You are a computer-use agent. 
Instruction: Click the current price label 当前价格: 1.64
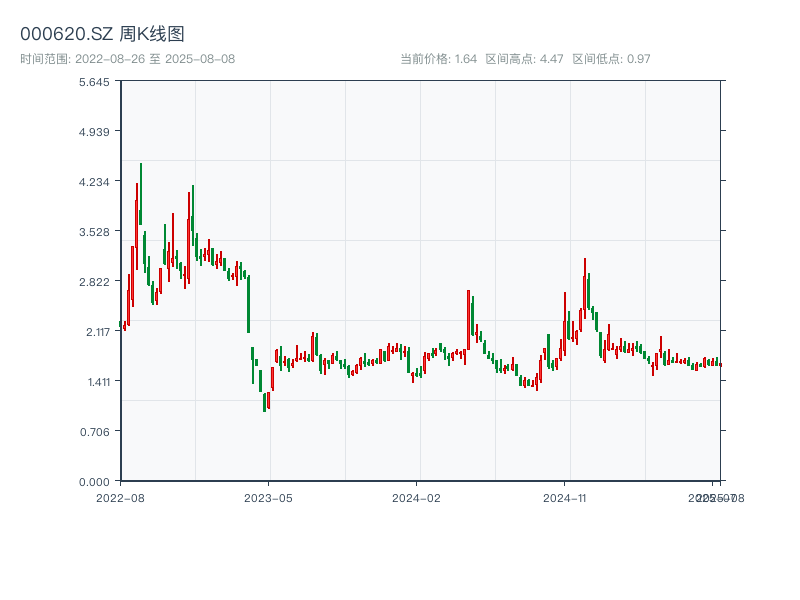[438, 59]
